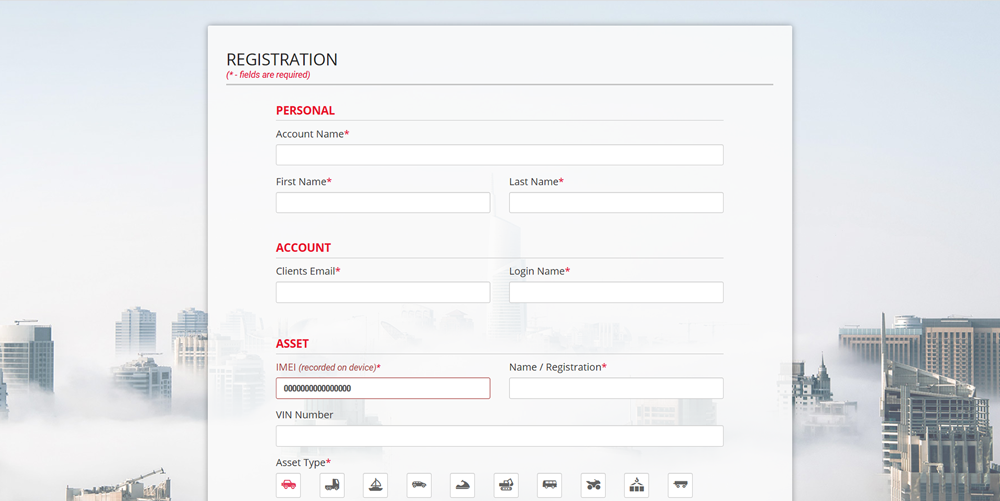Select the red car asset type
Screen dimensions: 1000x501
(288, 485)
